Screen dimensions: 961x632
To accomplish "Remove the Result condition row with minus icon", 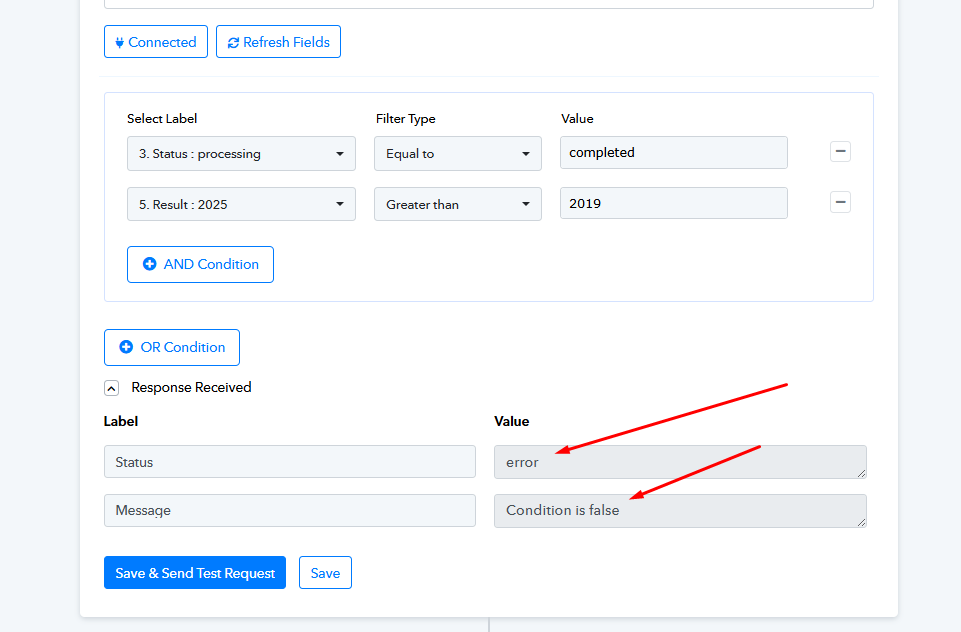I will tap(840, 202).
